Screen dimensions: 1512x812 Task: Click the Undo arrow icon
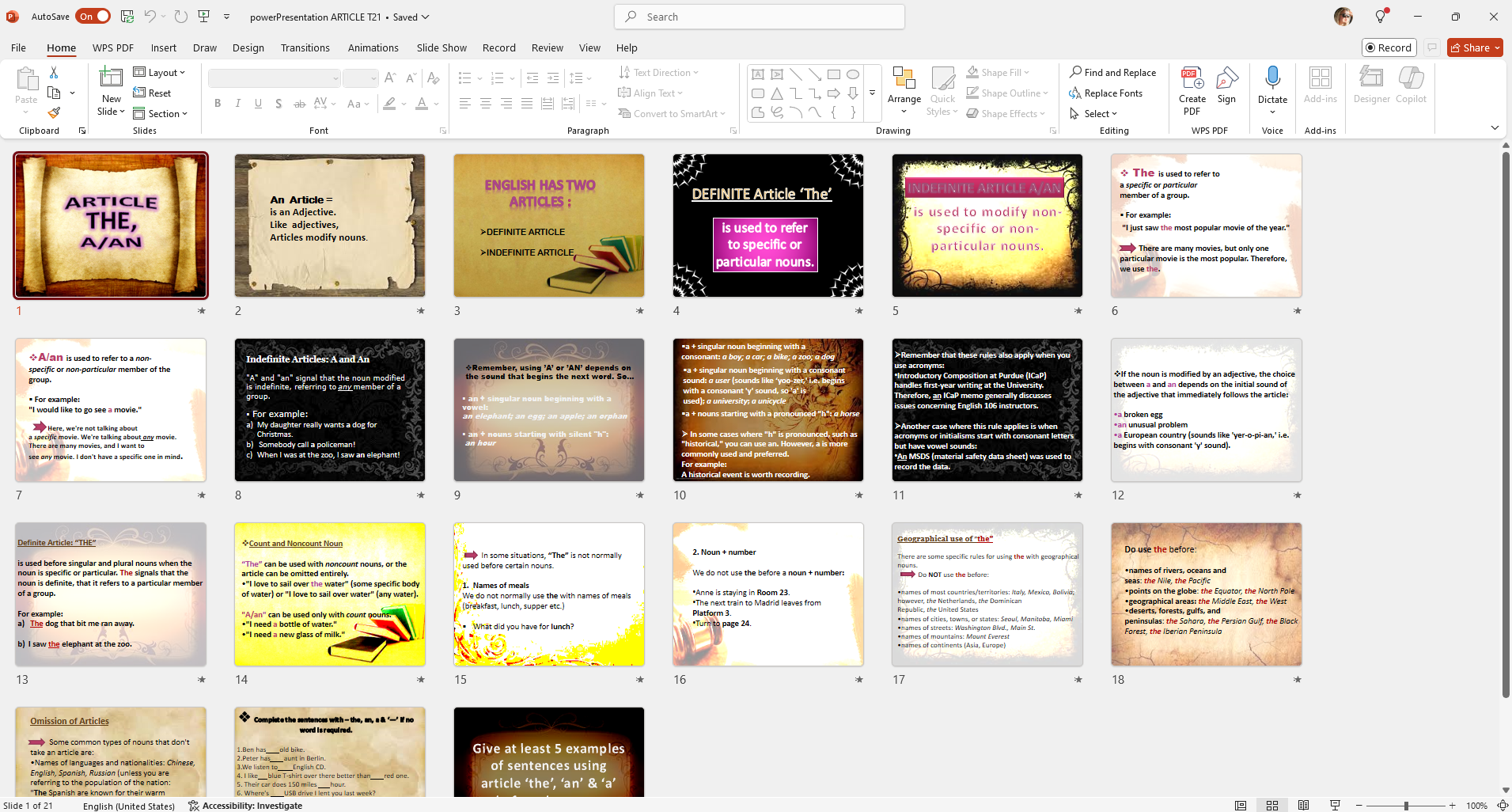point(150,17)
